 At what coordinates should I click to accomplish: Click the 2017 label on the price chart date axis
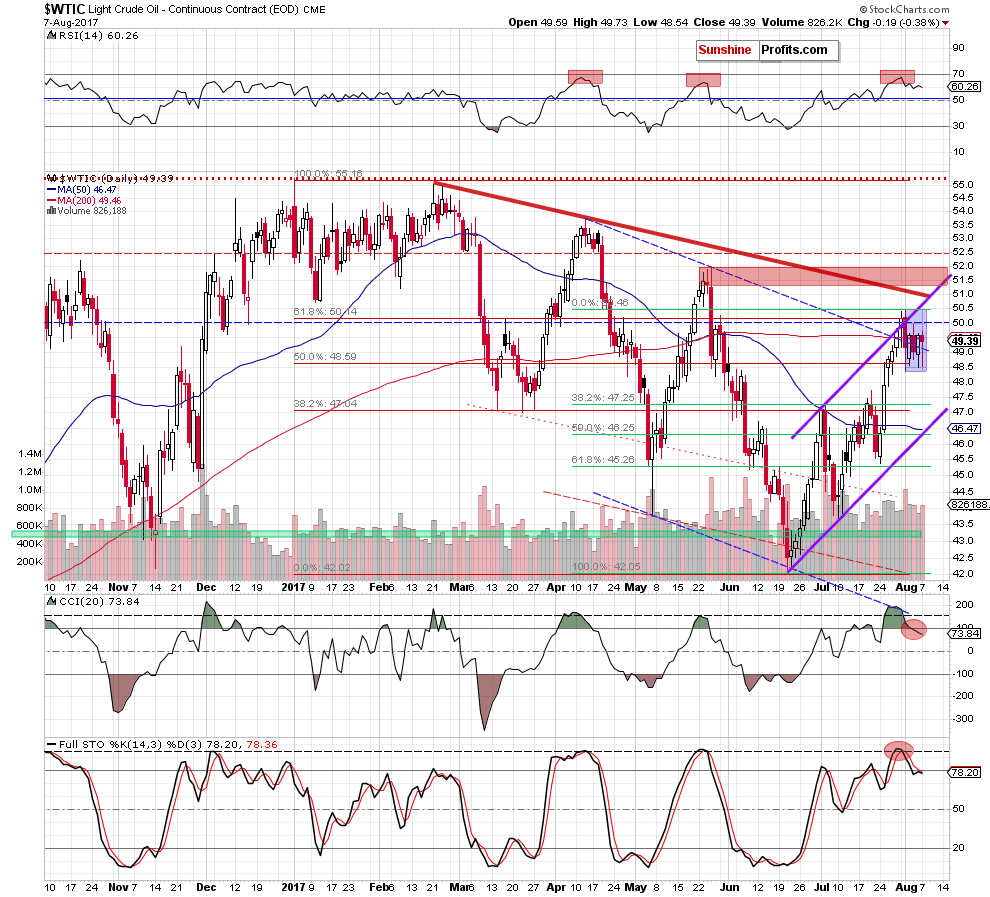click(x=294, y=587)
